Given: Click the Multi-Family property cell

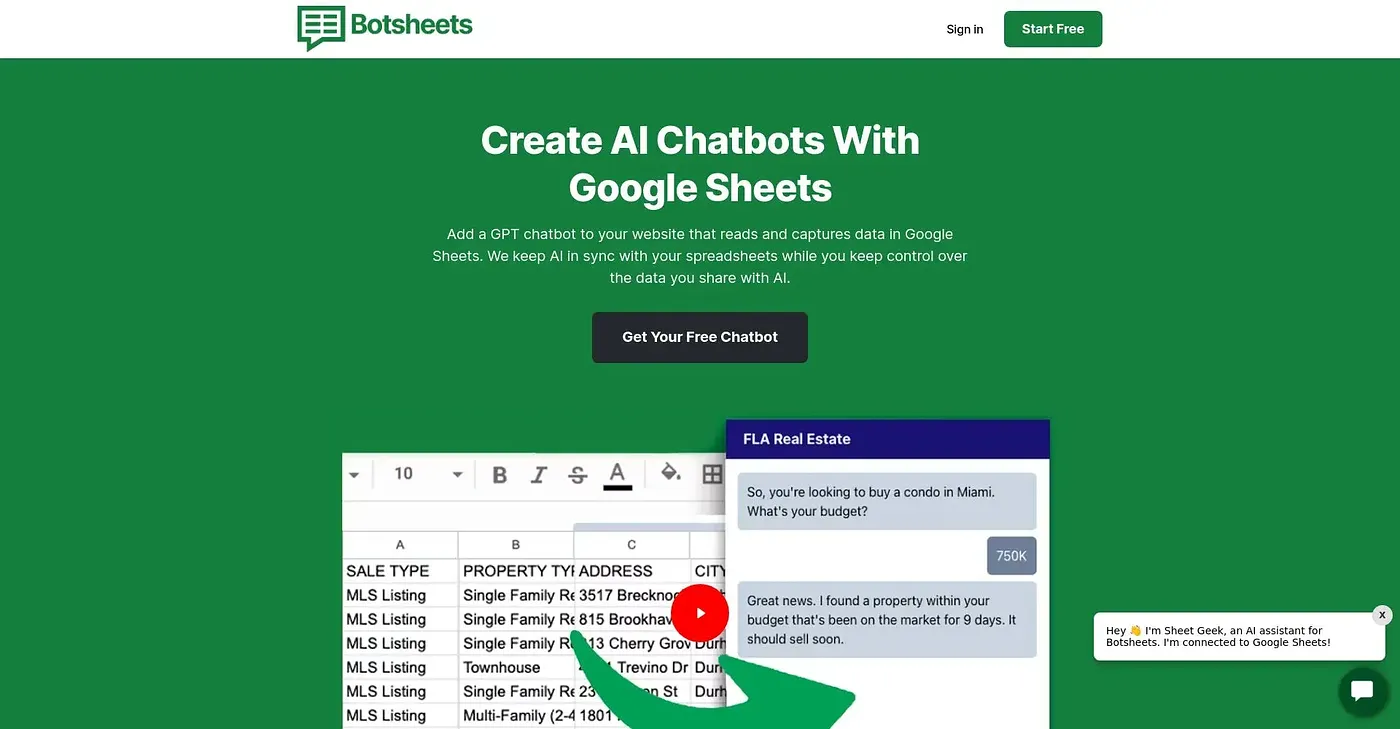Looking at the screenshot, I should (516, 715).
